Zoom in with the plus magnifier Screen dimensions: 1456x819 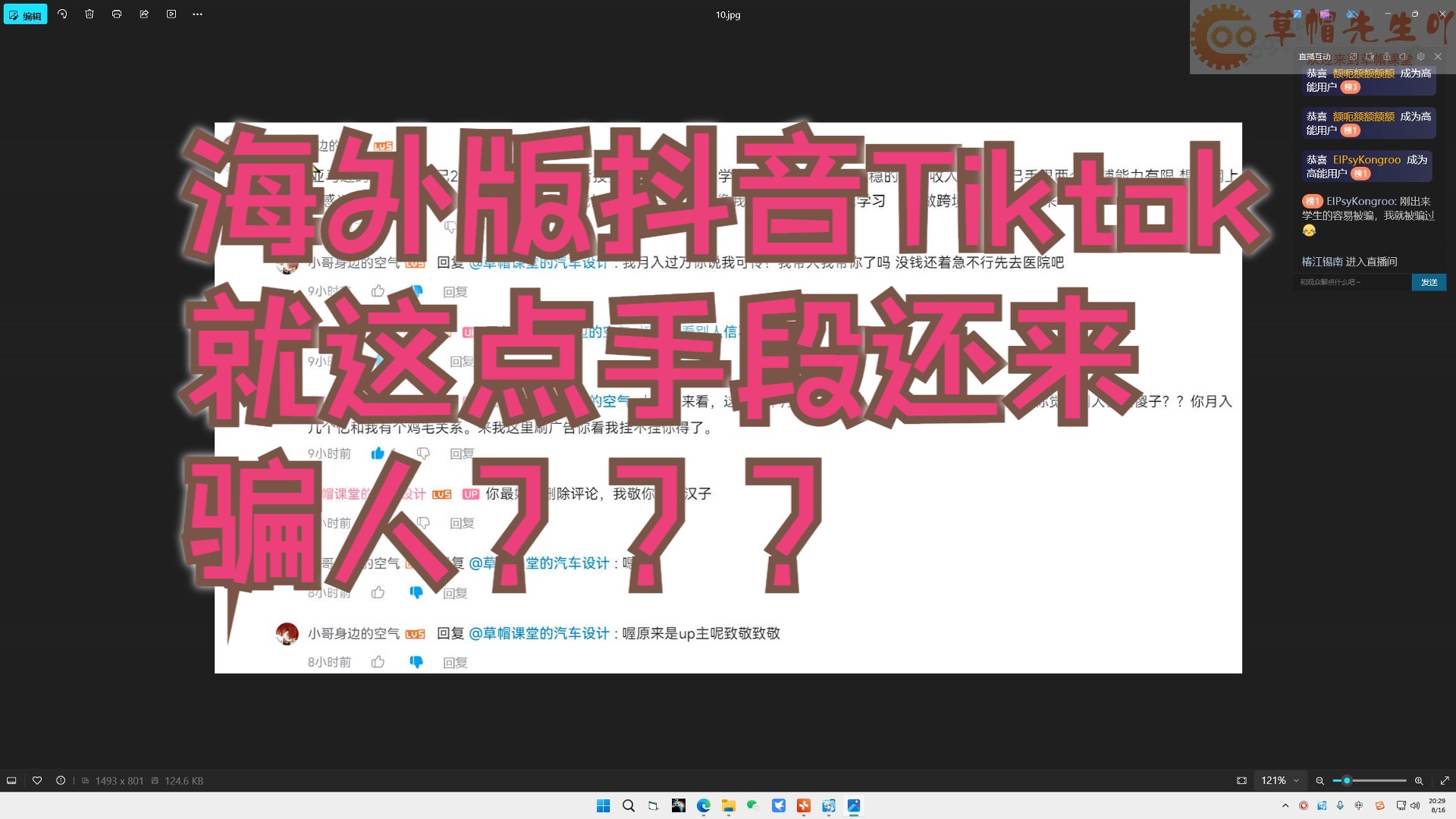[x=1419, y=780]
